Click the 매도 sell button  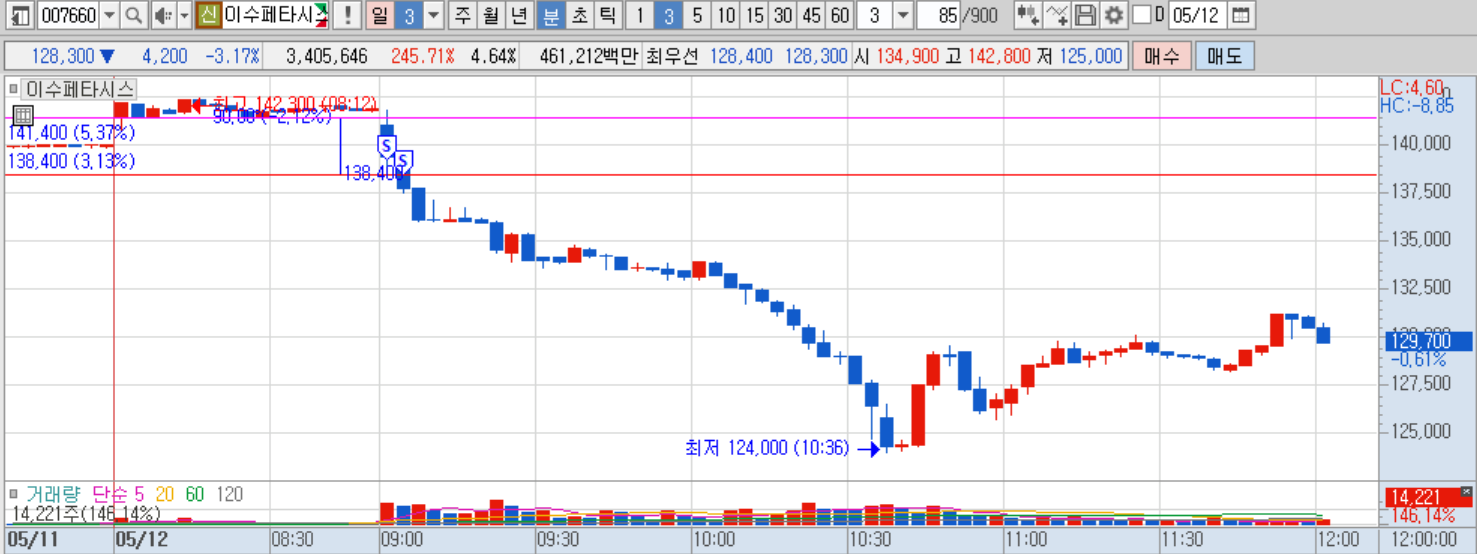pos(1224,56)
